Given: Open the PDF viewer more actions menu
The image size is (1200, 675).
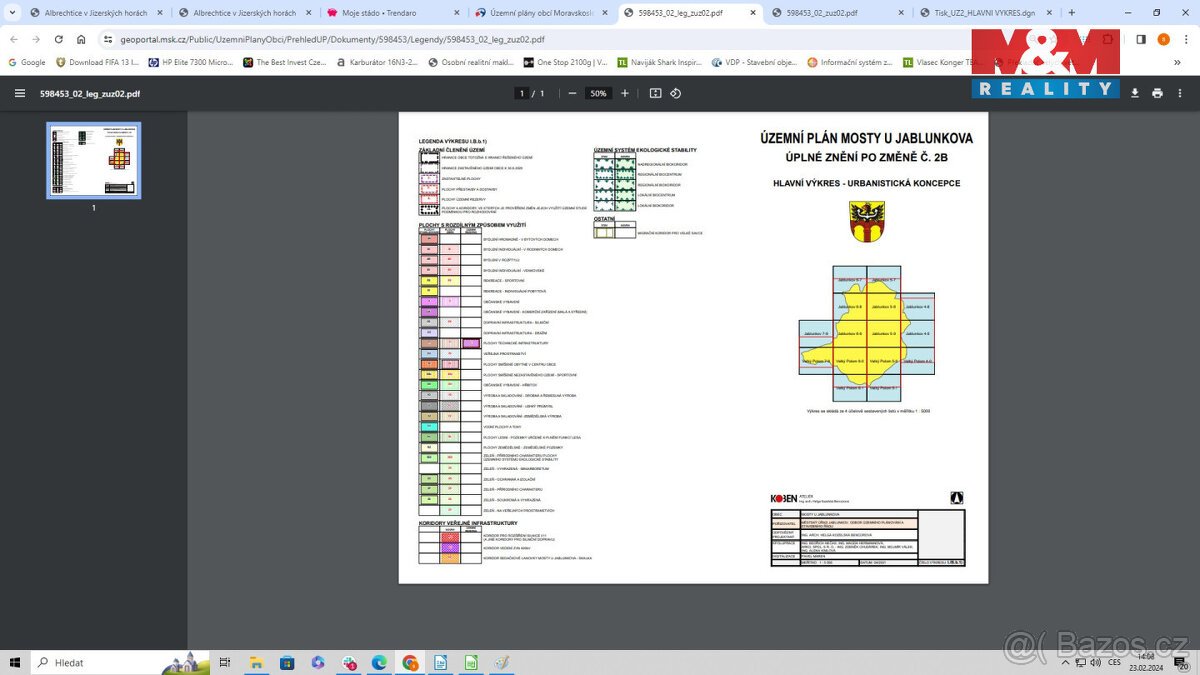Looking at the screenshot, I should [1180, 93].
